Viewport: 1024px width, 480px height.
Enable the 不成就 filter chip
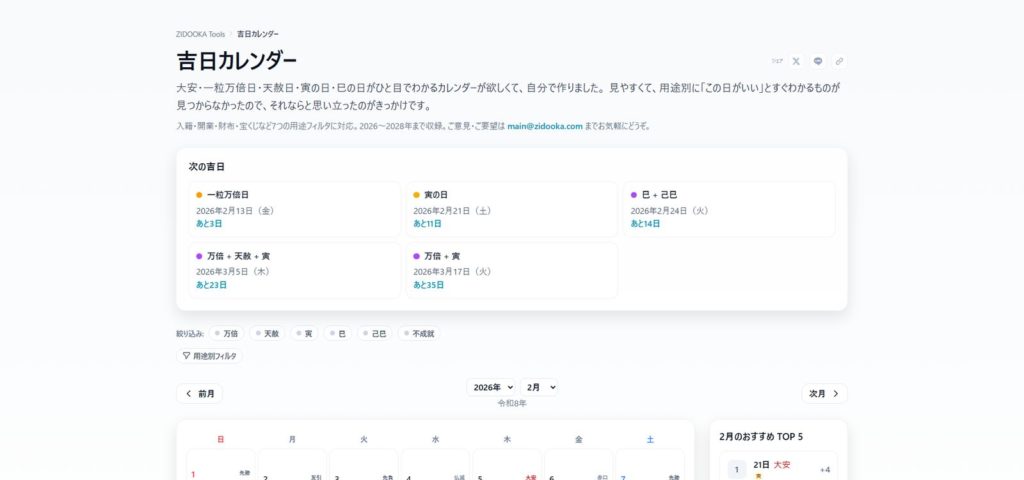click(x=417, y=333)
